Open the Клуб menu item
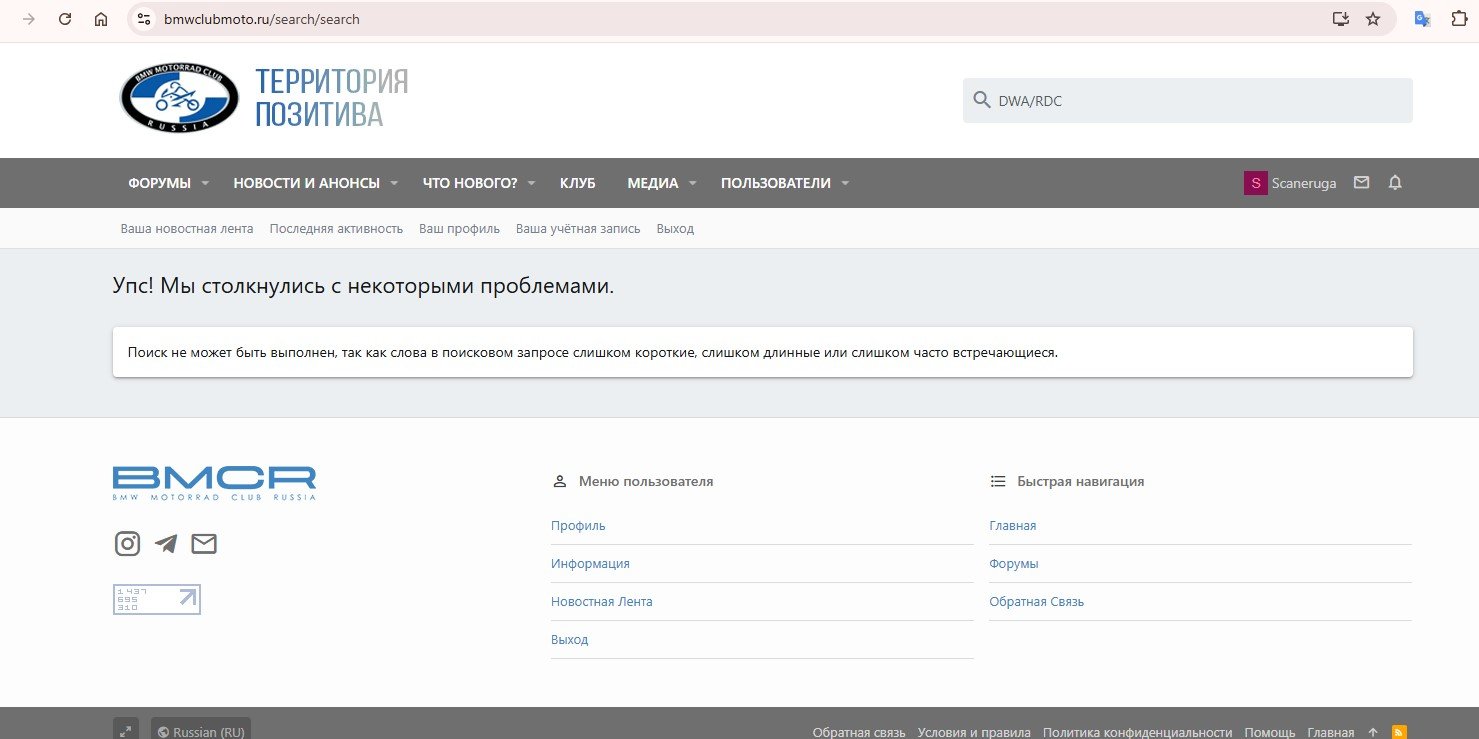This screenshot has width=1479, height=739. 577,183
